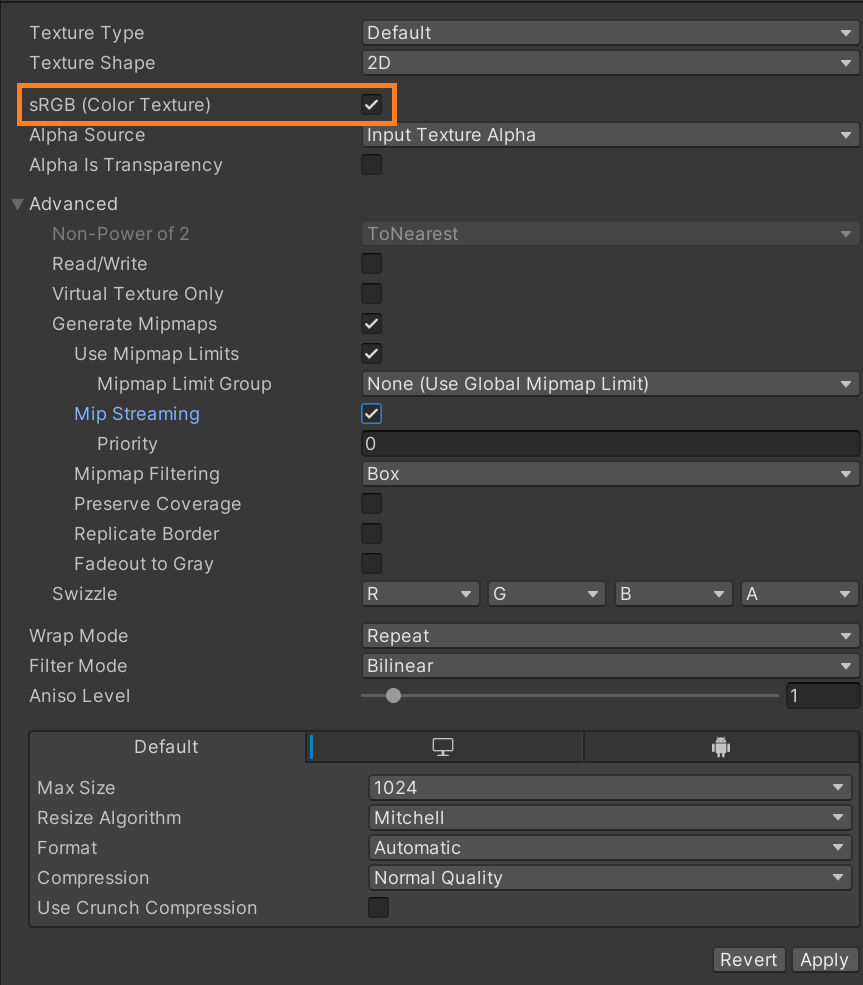Open the Alpha Source dropdown

(x=609, y=135)
